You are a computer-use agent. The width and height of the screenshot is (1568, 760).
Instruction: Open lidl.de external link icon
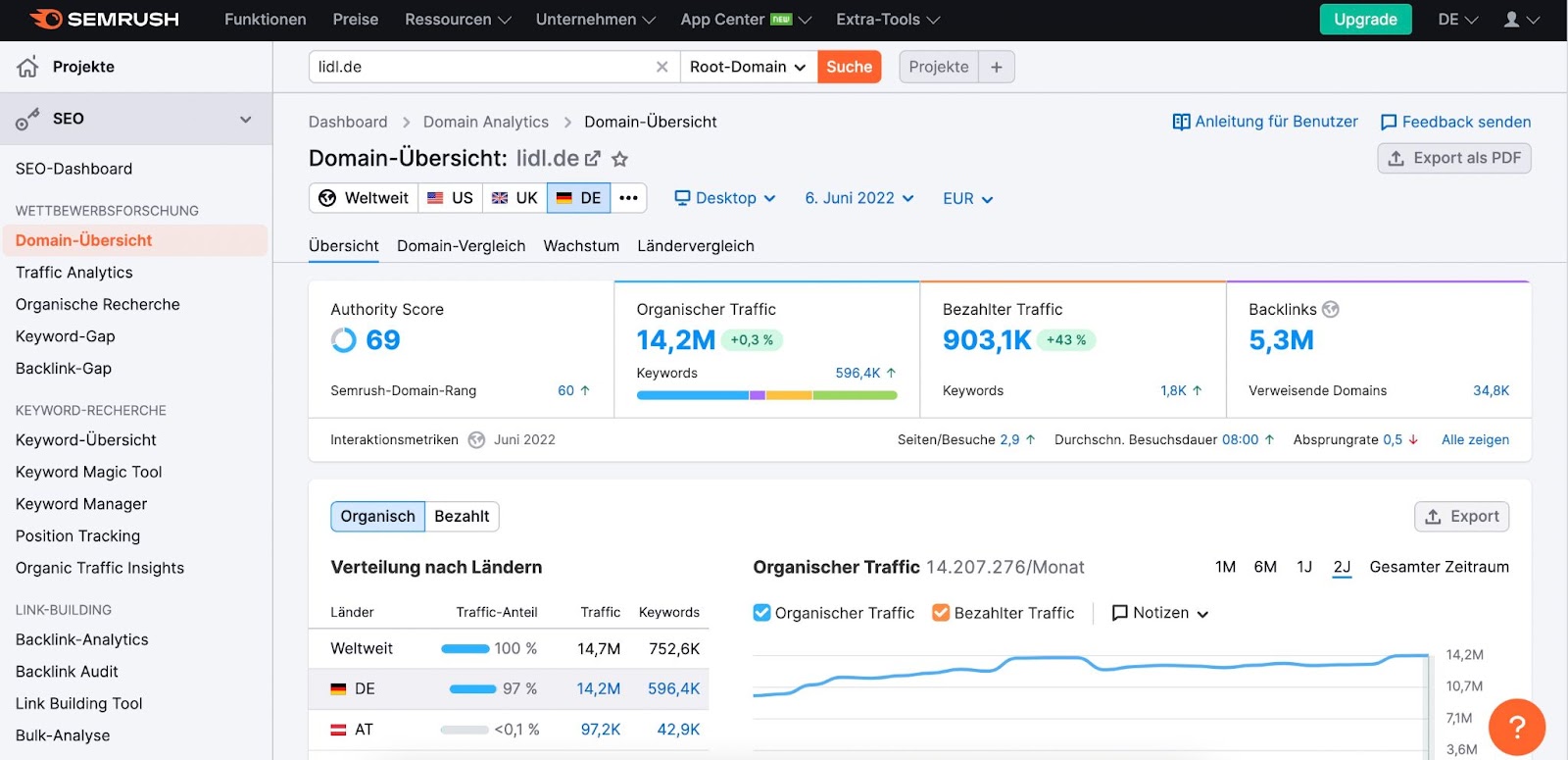593,158
